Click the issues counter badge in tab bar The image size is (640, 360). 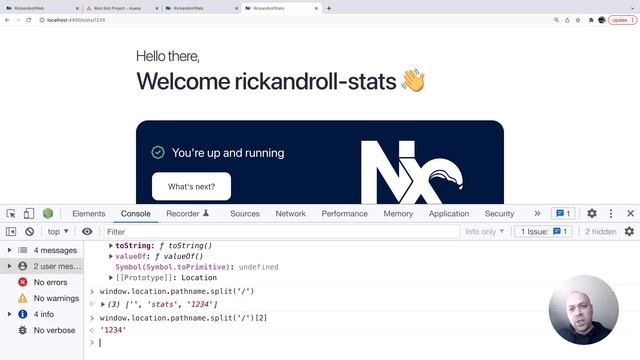(563, 213)
